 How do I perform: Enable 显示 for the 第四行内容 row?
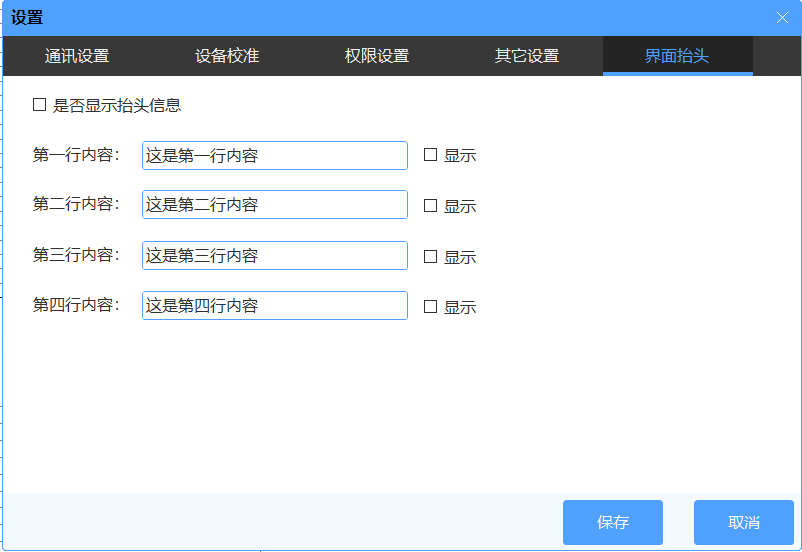pos(431,307)
